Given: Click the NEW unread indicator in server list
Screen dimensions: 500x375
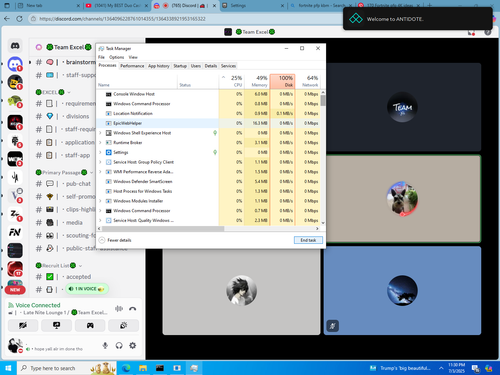Looking at the screenshot, I should click(15, 290).
